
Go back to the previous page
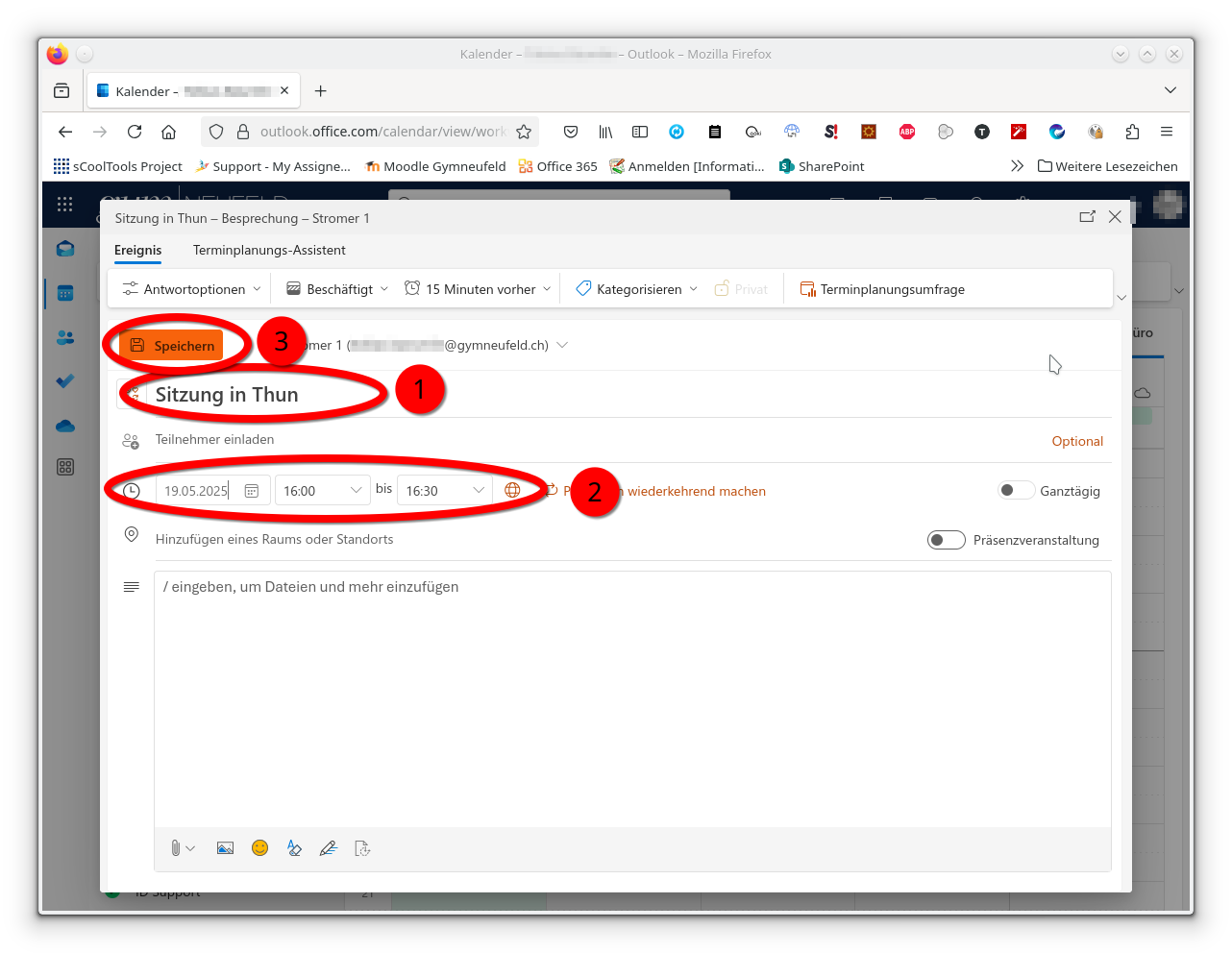point(65,132)
